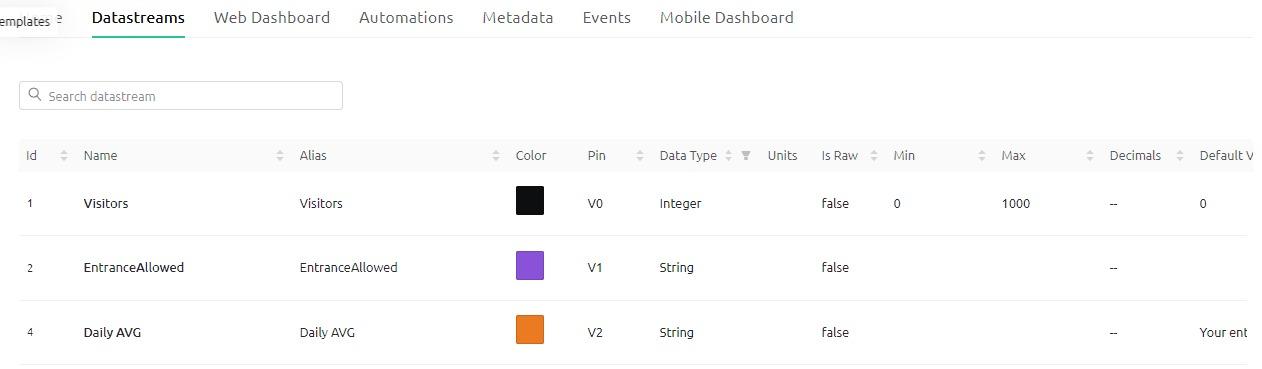This screenshot has height=369, width=1262.
Task: Sort by Decimals column arrows
Action: pyautogui.click(x=1180, y=155)
